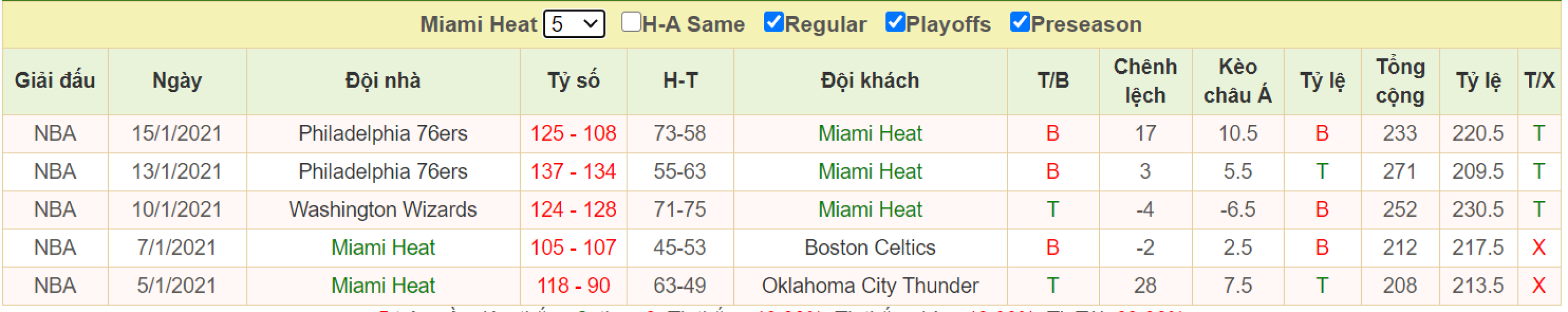Open the 137 - 134 score link
The width and height of the screenshot is (1568, 312).
point(573,171)
